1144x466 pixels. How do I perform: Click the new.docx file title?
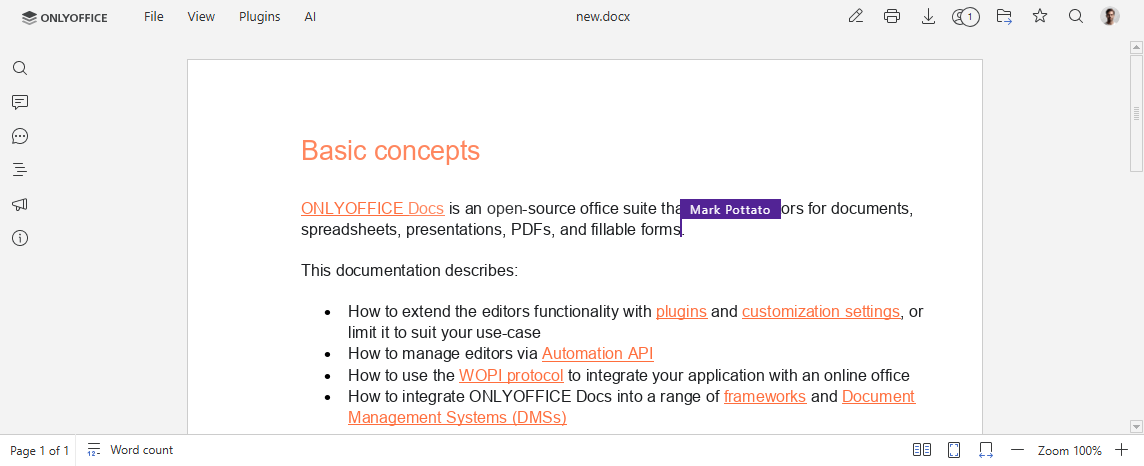click(x=603, y=17)
